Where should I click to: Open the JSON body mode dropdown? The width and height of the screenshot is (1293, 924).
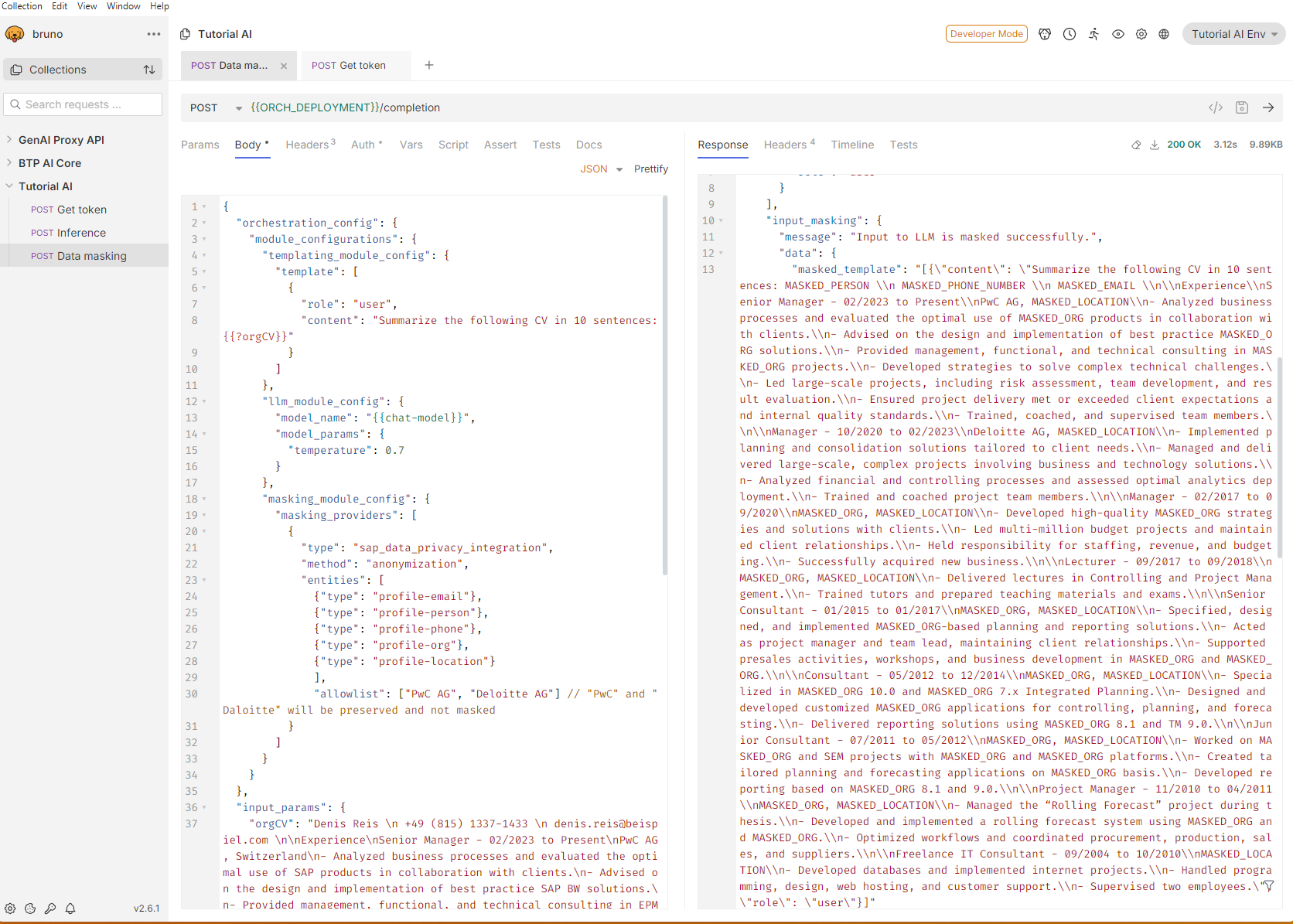602,169
